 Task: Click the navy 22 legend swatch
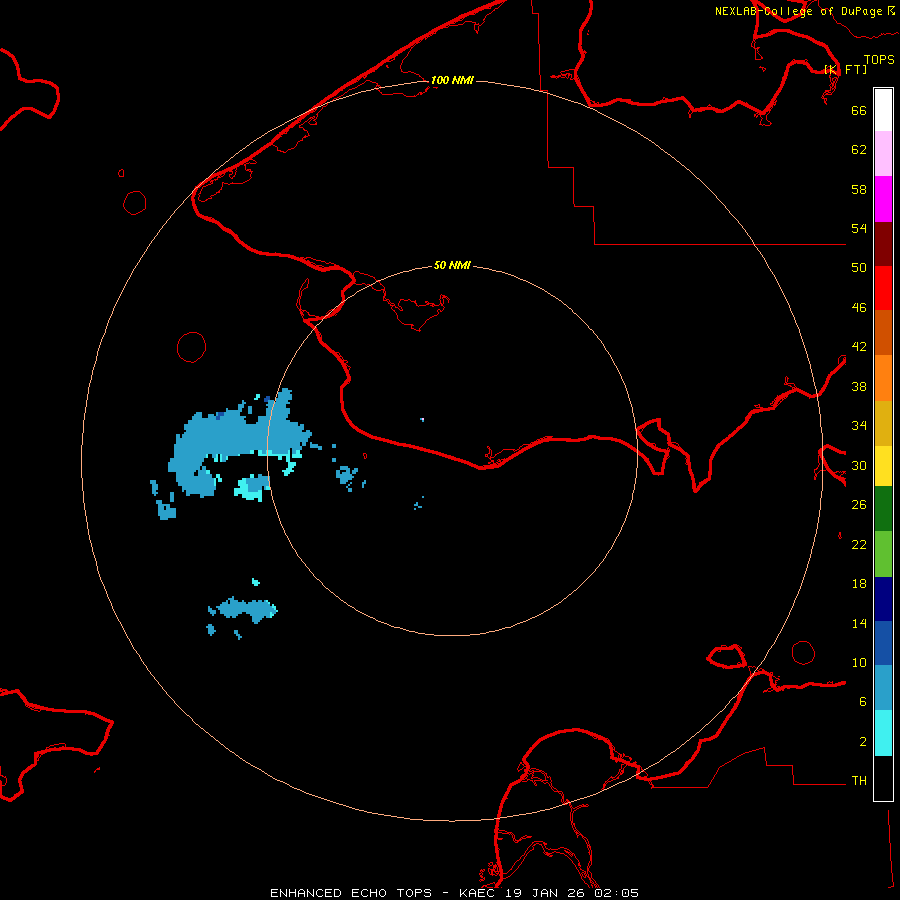(883, 599)
